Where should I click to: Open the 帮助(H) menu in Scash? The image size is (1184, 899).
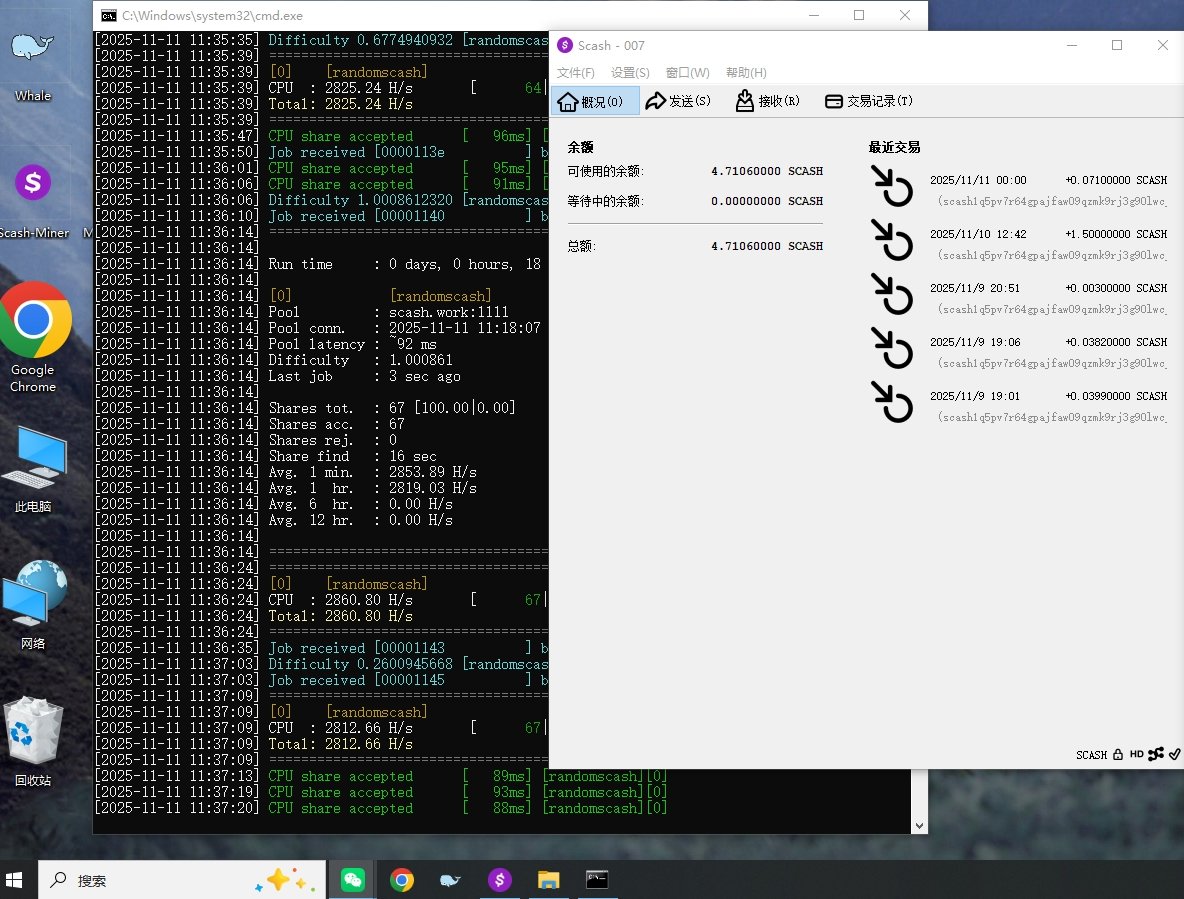[746, 72]
